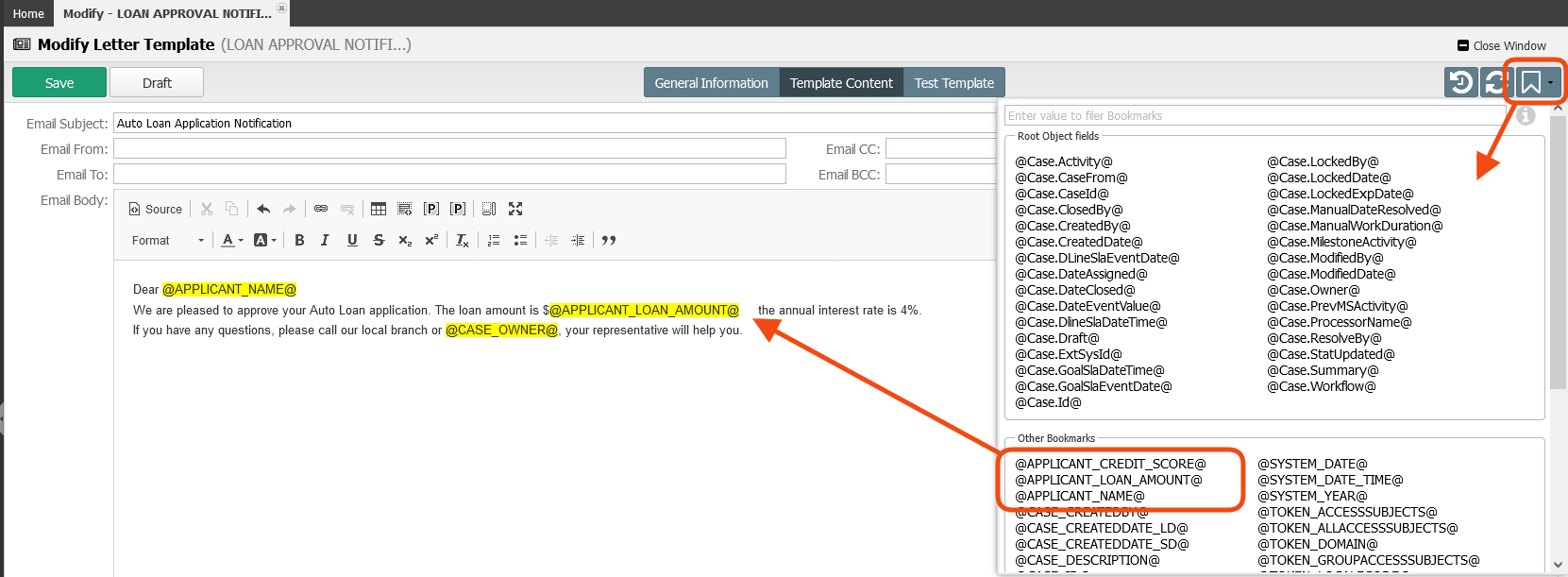Screen dimensions: 1568x577
Task: Click the Decrease Indent icon
Action: click(x=551, y=240)
